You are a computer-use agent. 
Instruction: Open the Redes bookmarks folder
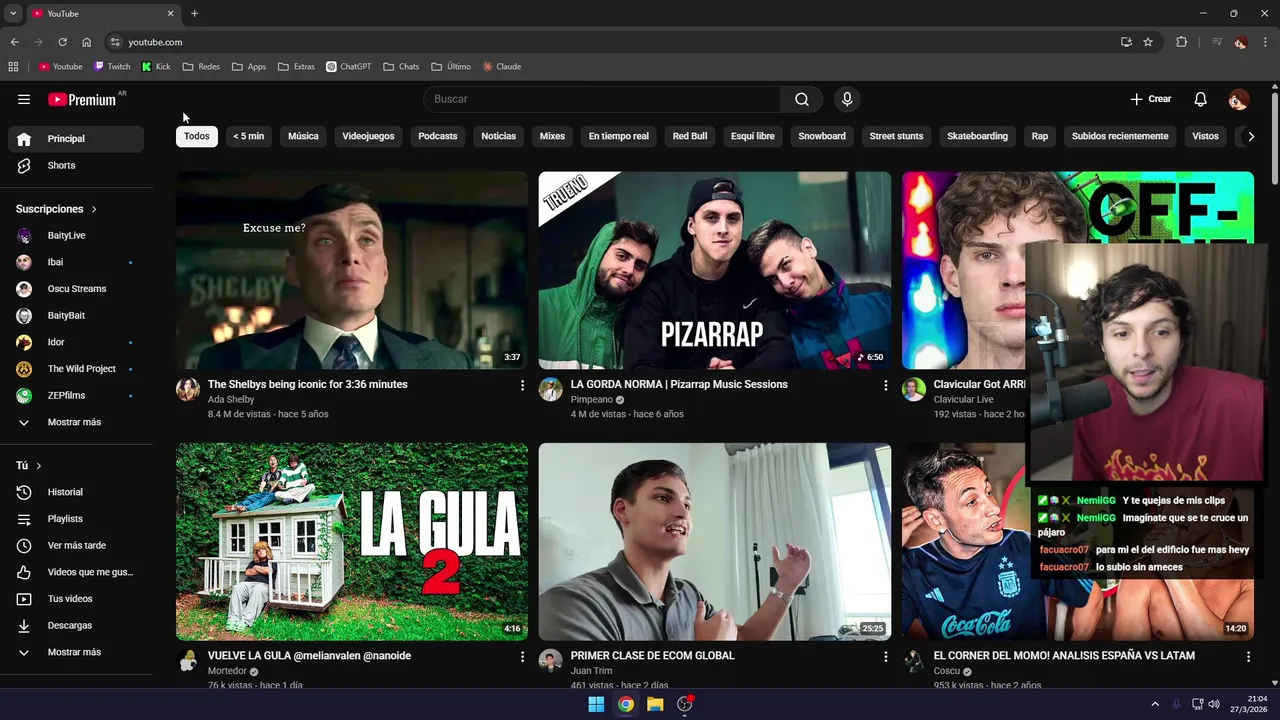(x=201, y=67)
